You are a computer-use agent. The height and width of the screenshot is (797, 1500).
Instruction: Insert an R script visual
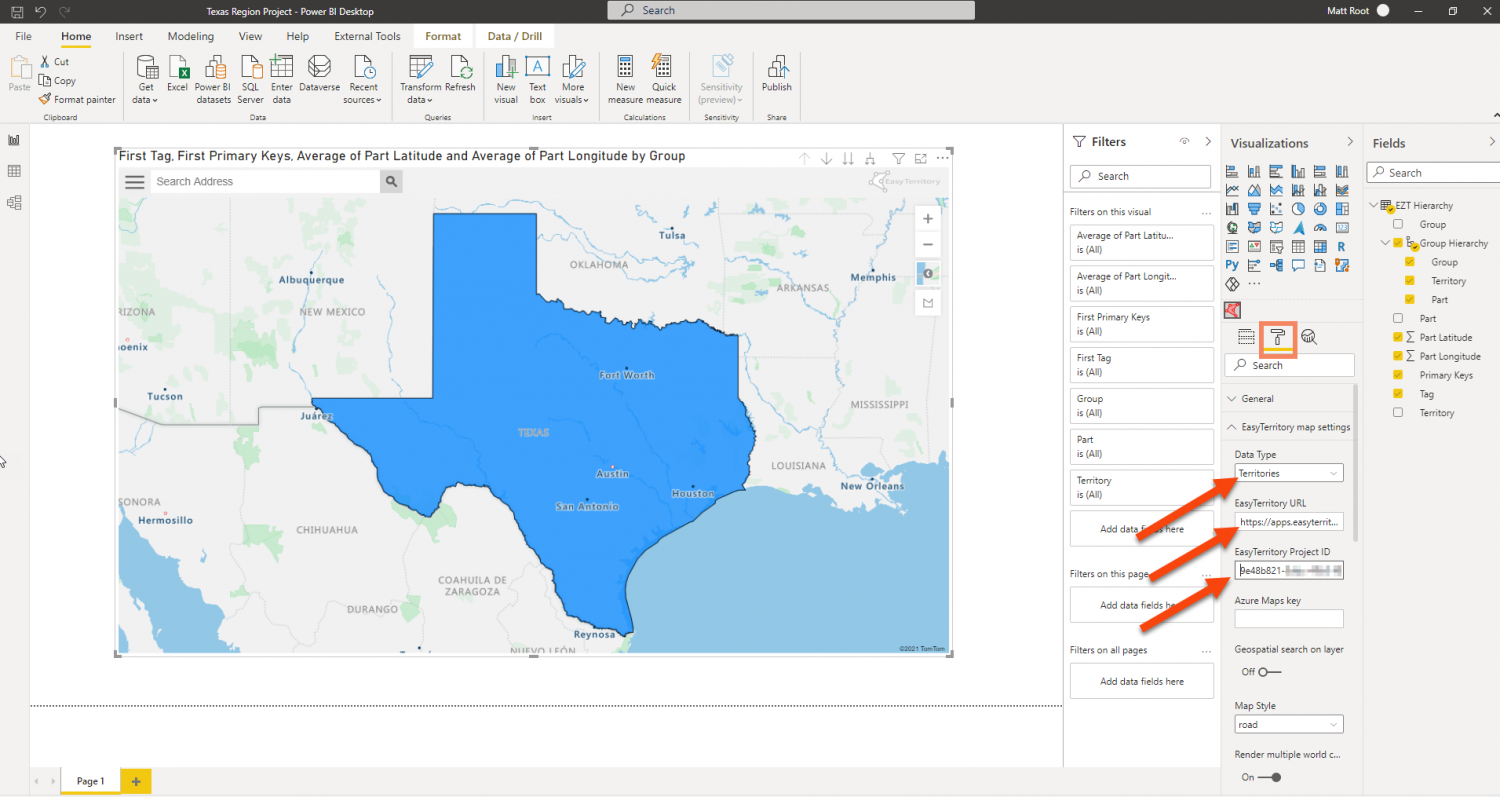point(1342,246)
